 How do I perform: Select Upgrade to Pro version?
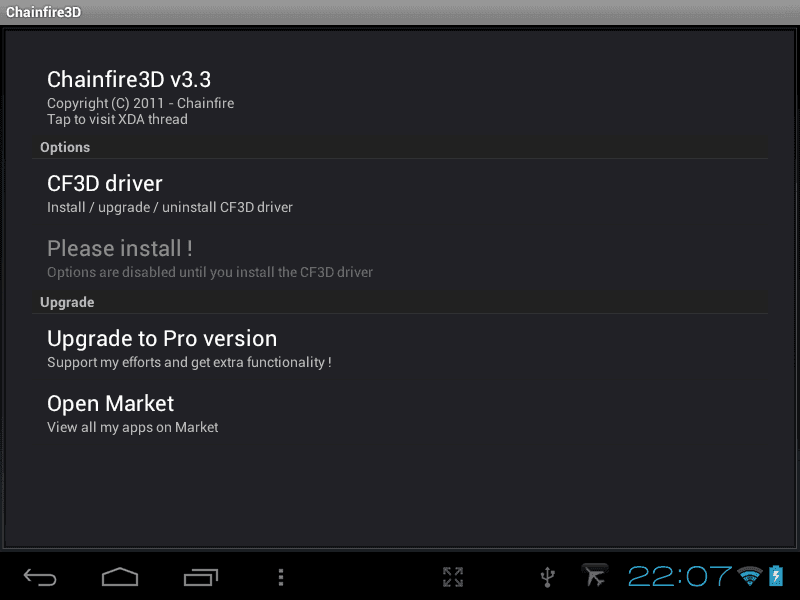[x=400, y=349]
